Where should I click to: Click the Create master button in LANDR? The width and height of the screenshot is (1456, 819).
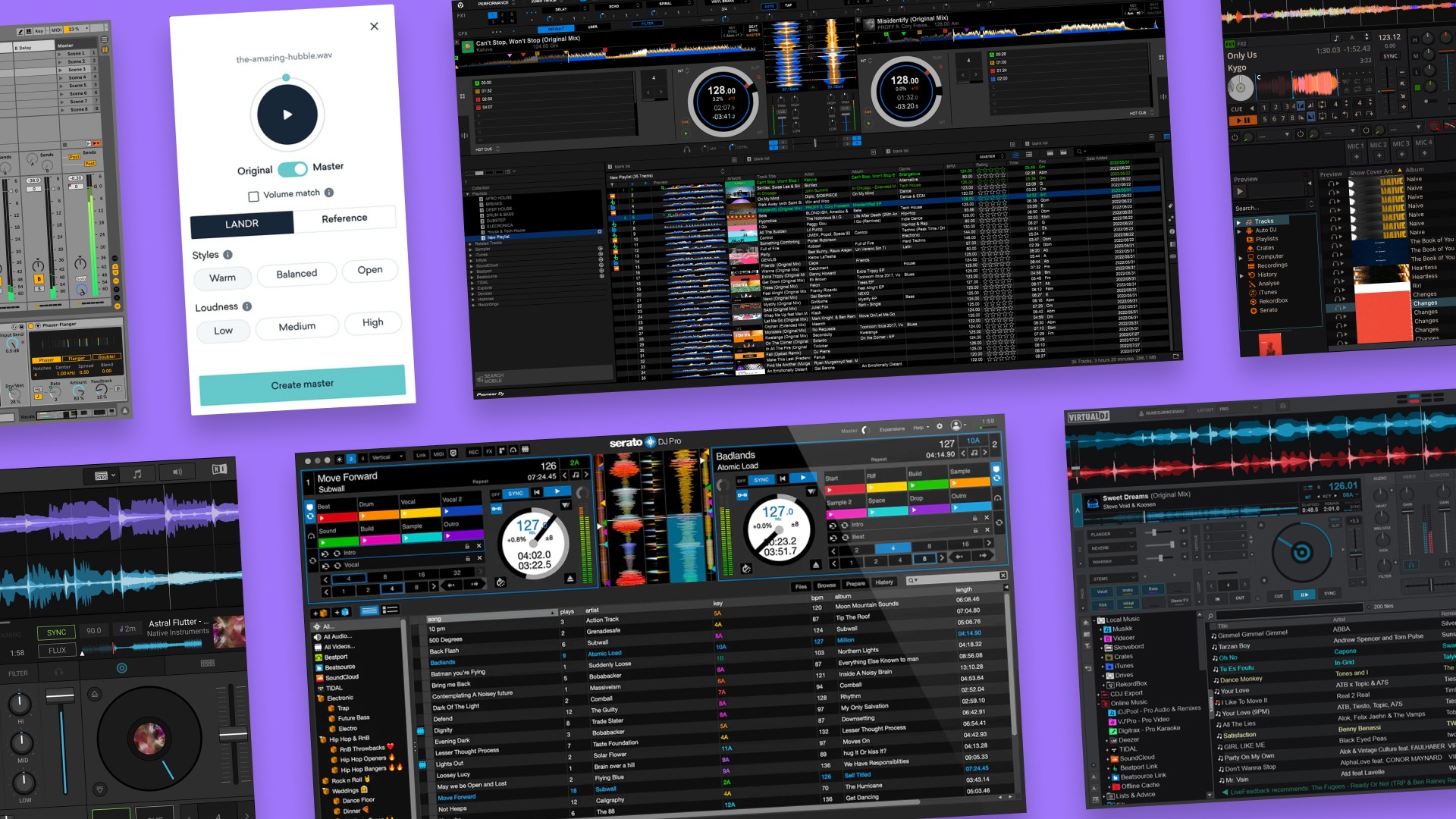tap(301, 384)
